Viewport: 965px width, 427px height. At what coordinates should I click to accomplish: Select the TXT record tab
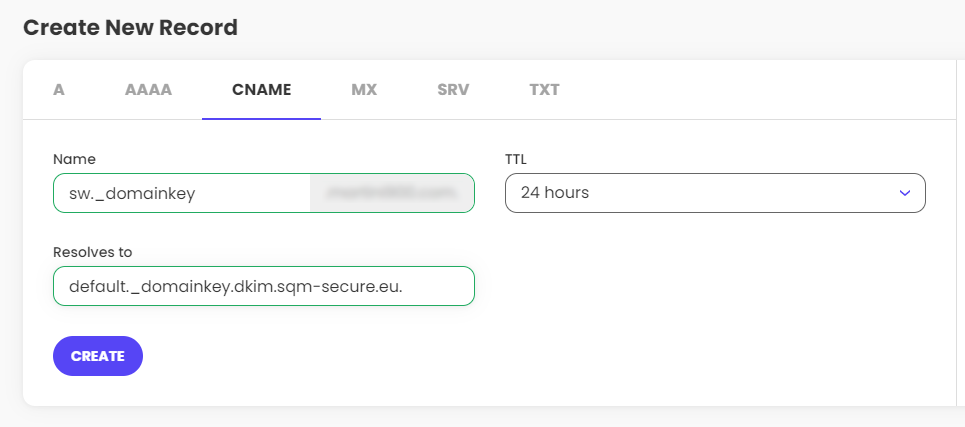544,89
